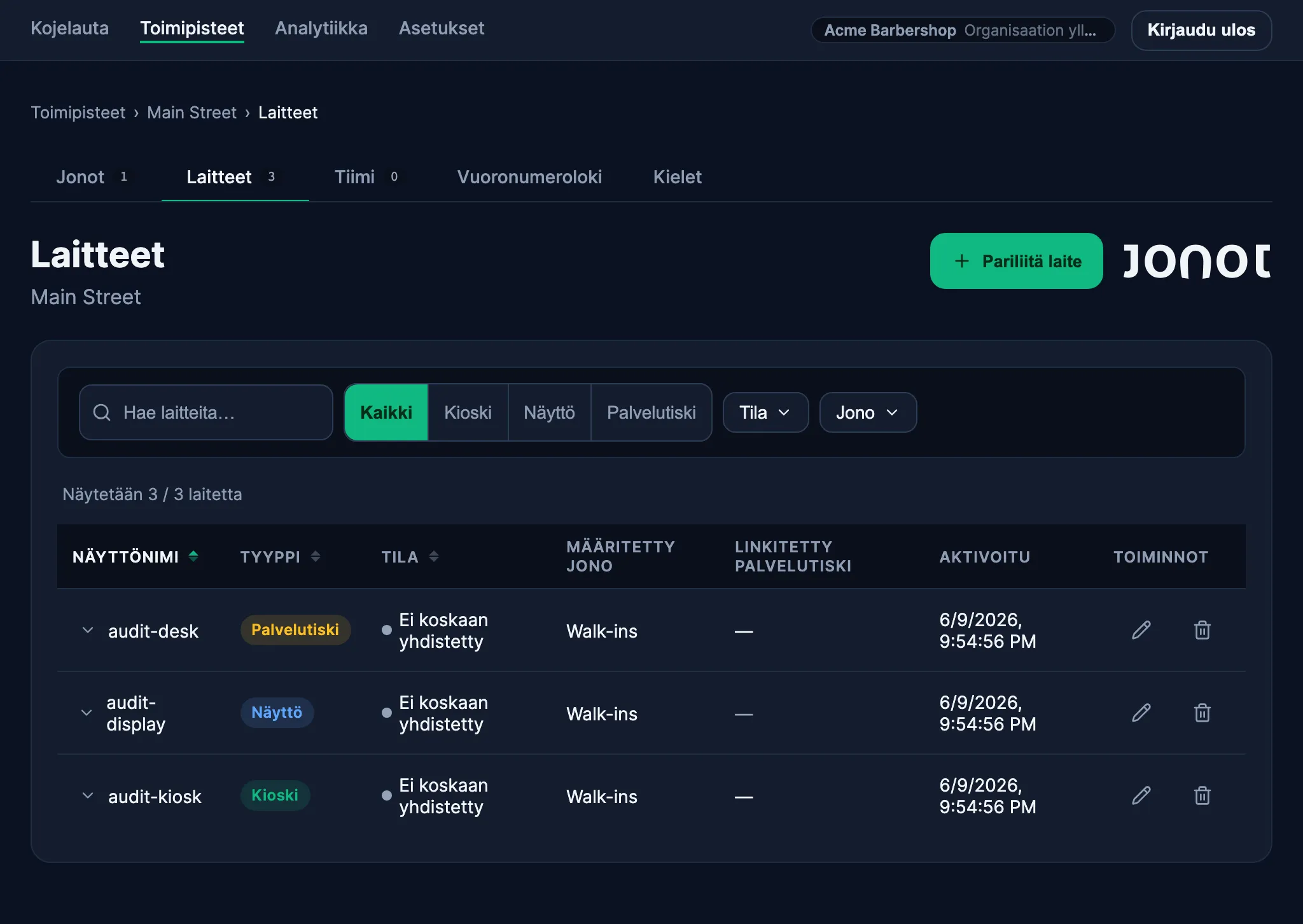Filter devices by Kioski type
1303x924 pixels.
468,412
